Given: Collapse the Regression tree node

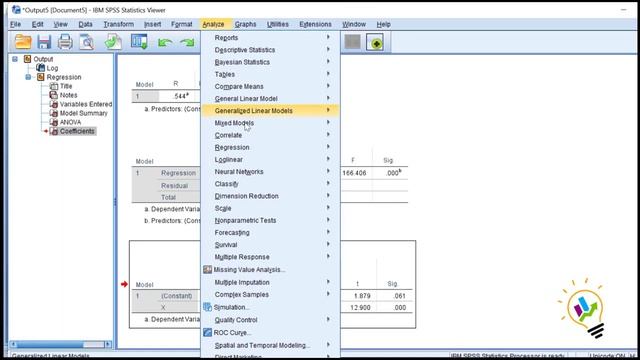Looking at the screenshot, I should [28, 77].
